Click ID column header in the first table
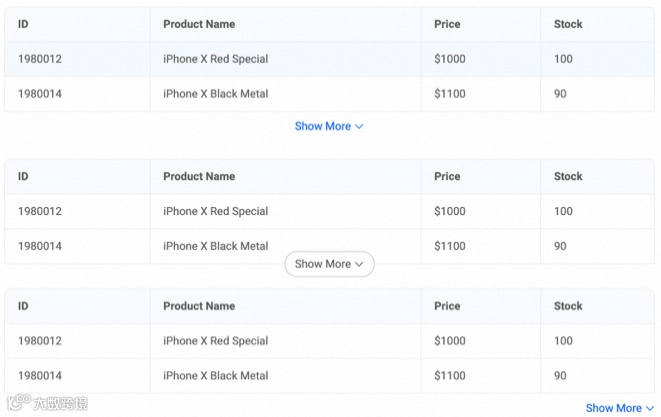661x417 pixels. 23,24
